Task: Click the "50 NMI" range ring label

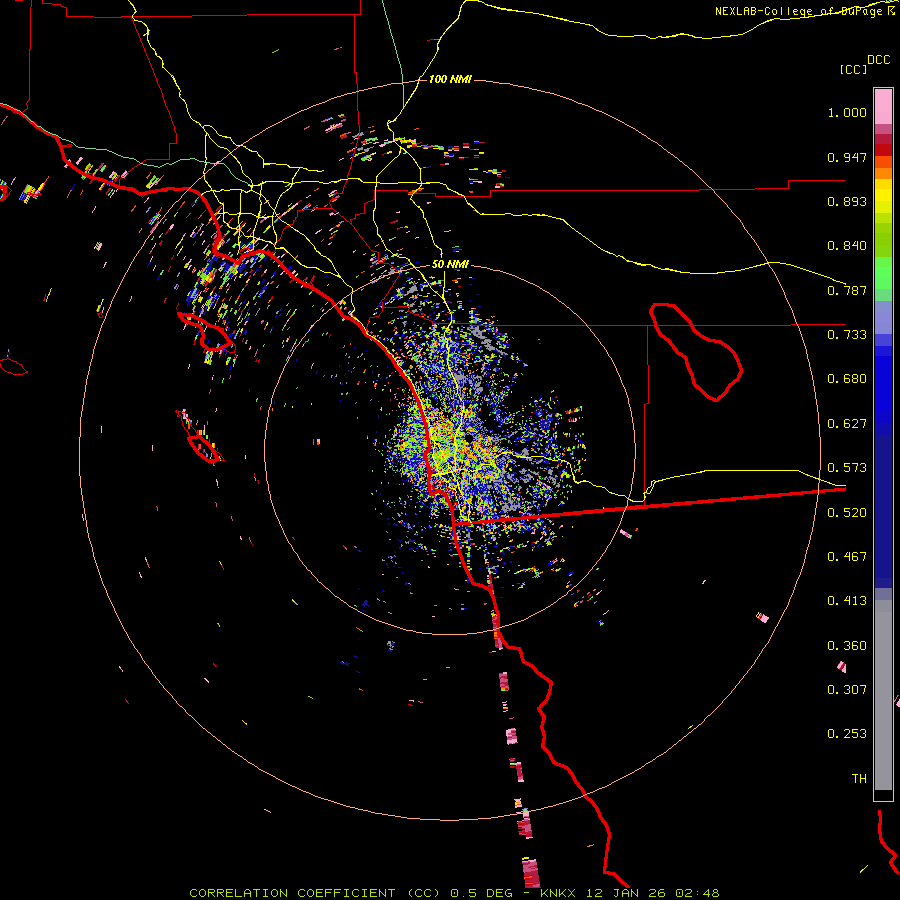Action: click(450, 264)
